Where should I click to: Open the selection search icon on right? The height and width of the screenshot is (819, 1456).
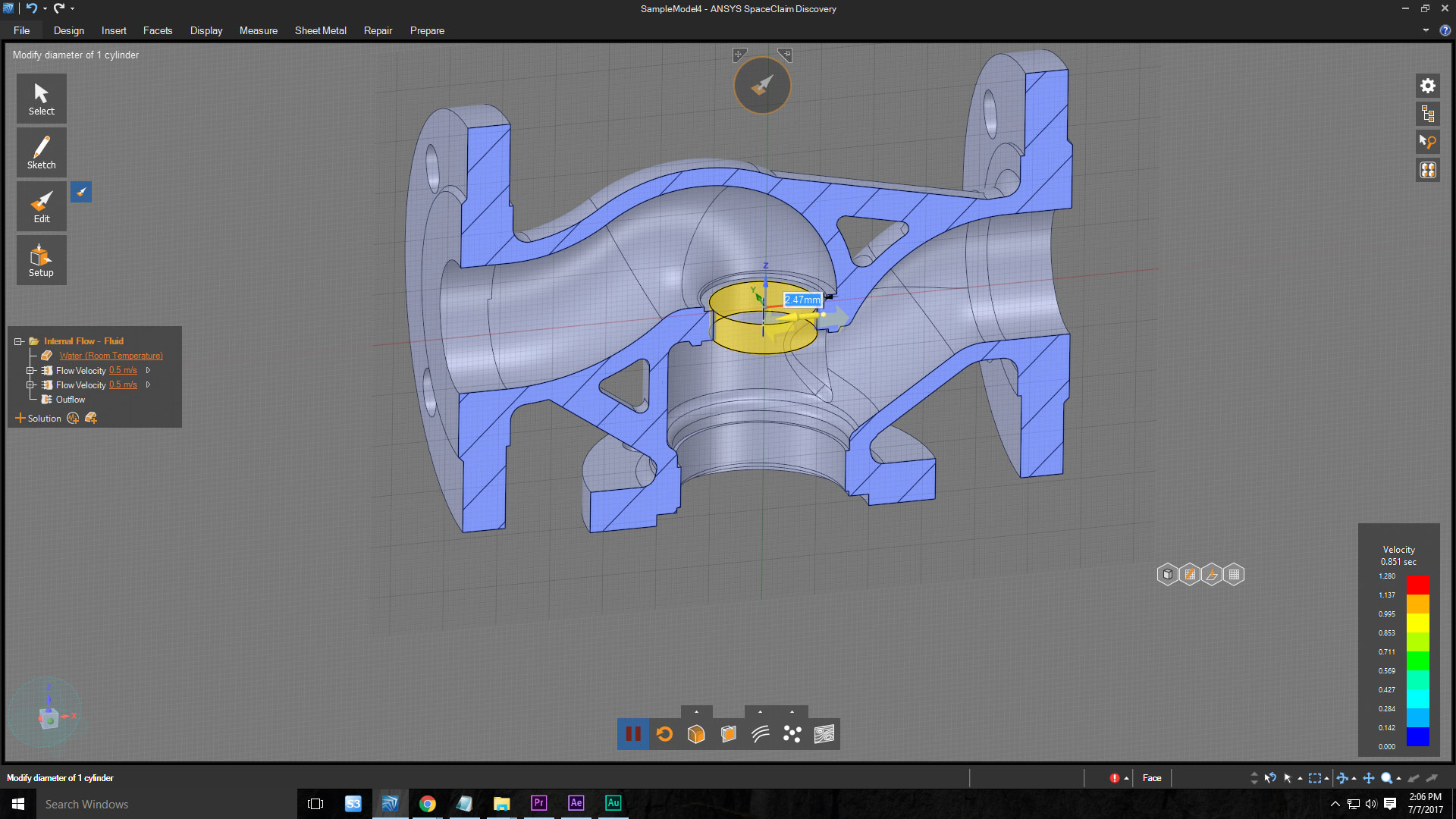pos(1428,142)
